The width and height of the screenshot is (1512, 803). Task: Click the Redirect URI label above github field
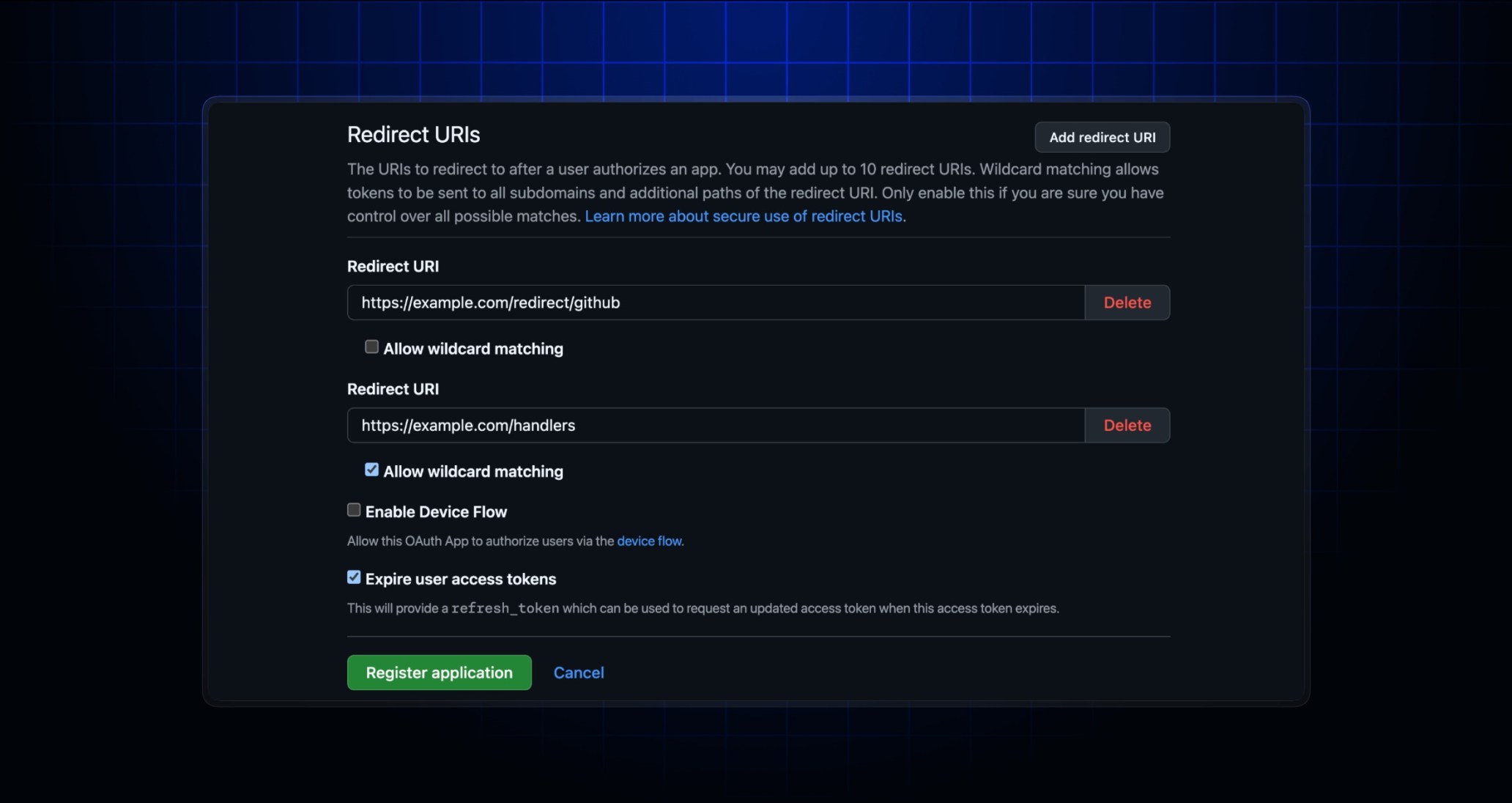pyautogui.click(x=393, y=267)
